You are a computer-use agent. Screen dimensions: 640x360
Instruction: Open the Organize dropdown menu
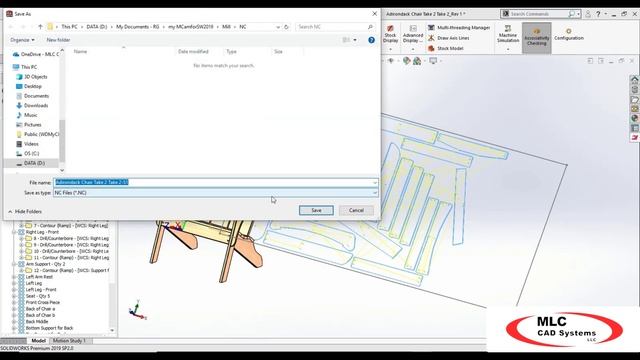click(x=22, y=40)
